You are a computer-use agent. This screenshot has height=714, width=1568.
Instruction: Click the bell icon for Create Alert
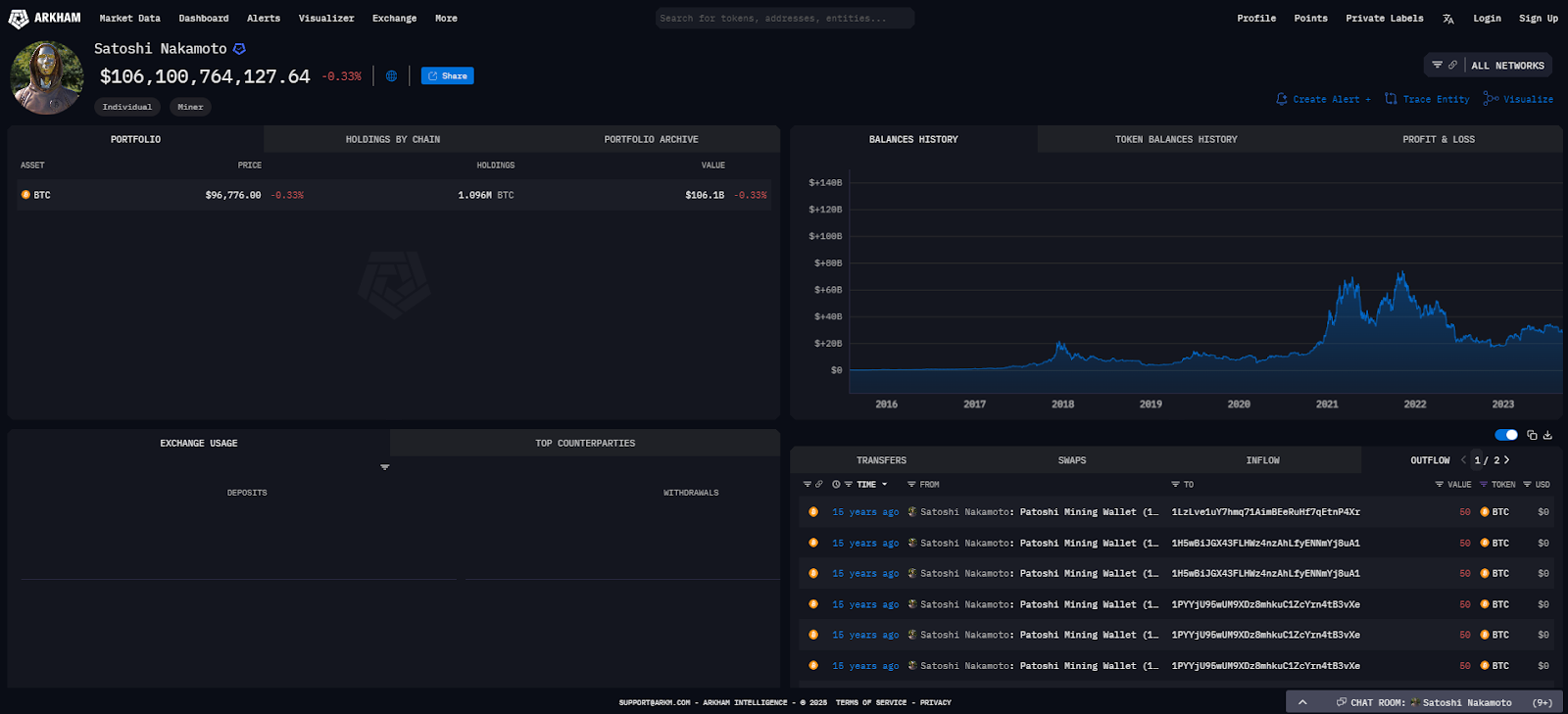click(x=1282, y=99)
